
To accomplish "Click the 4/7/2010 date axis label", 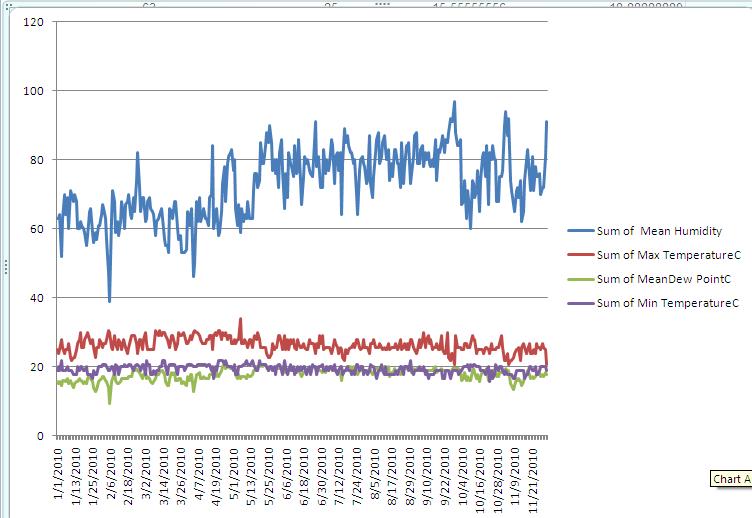I will tap(198, 474).
